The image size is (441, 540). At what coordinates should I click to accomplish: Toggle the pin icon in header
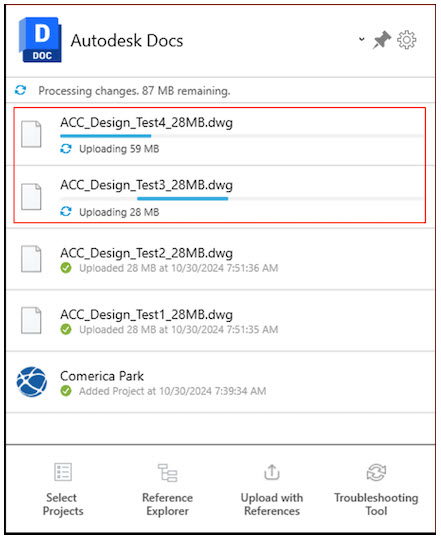(x=381, y=40)
